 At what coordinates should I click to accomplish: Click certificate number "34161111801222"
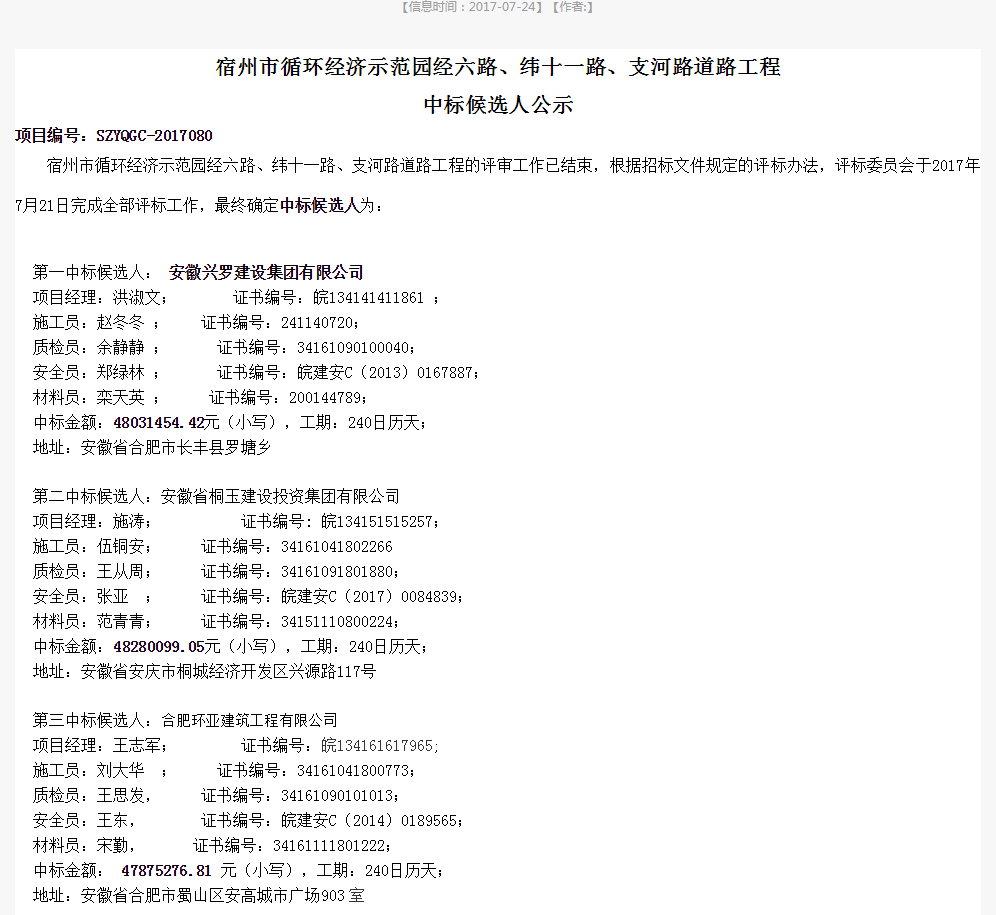tap(329, 846)
